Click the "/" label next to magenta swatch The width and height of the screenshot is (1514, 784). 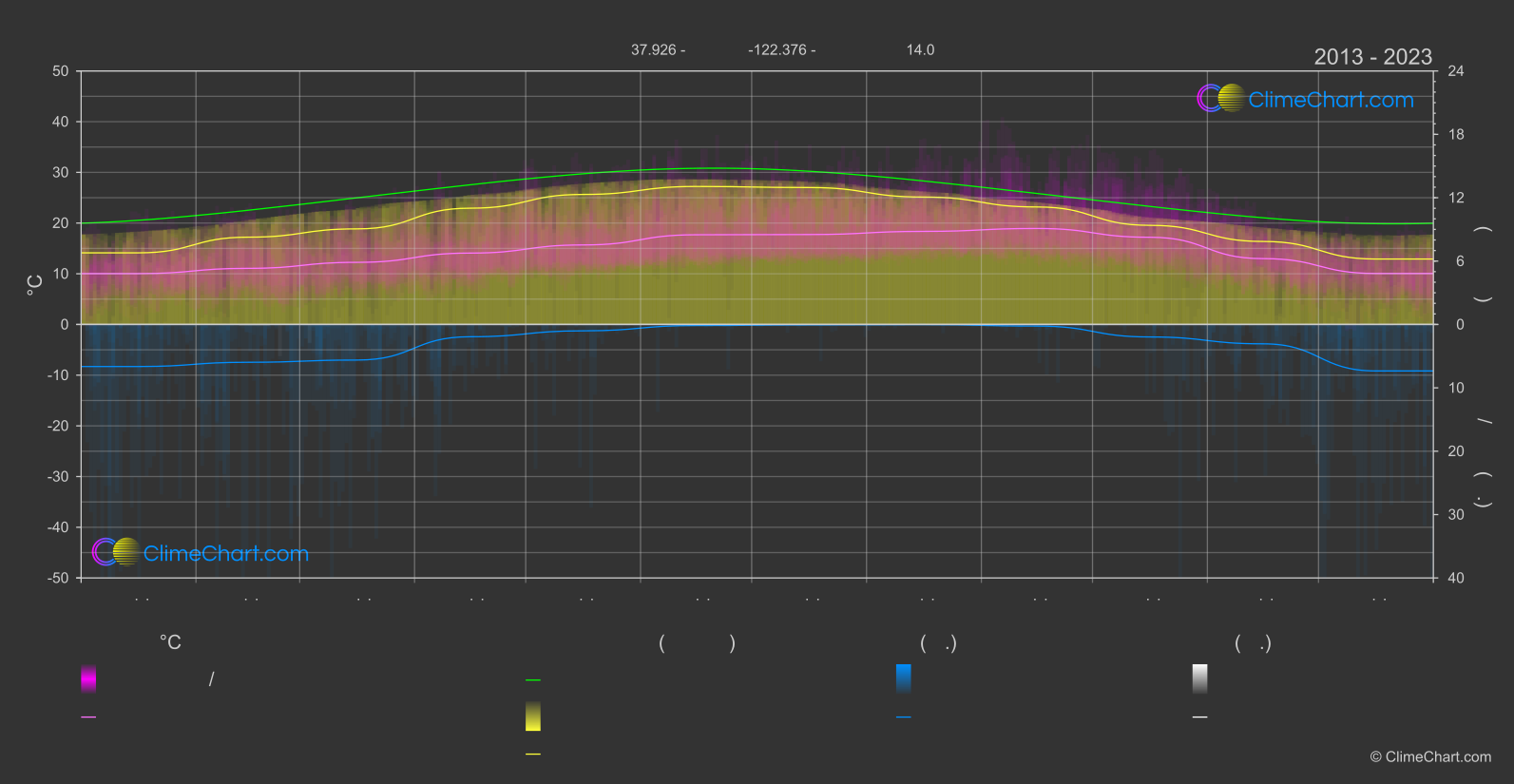tap(212, 679)
